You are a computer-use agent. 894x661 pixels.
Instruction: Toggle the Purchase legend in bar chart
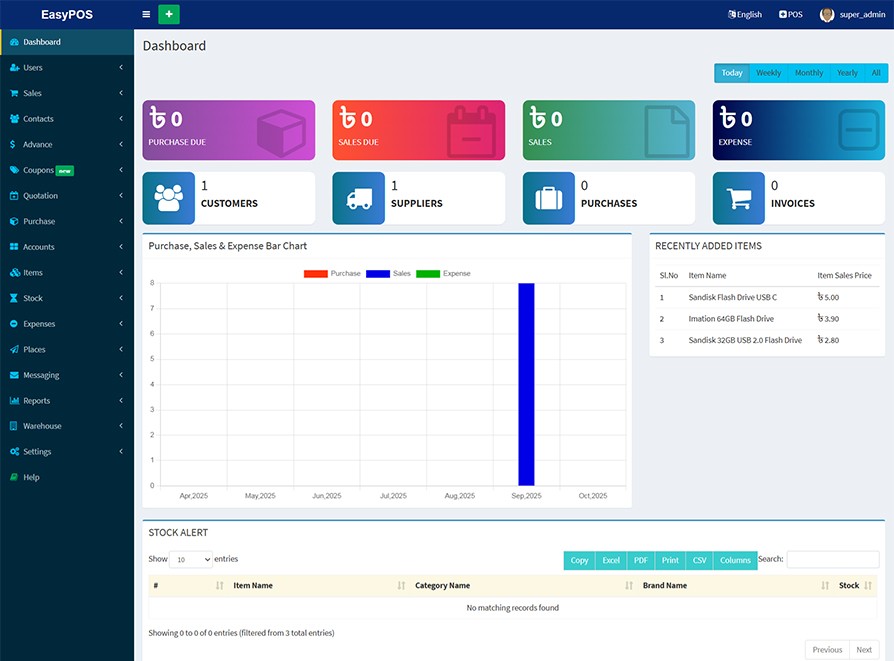click(x=332, y=273)
